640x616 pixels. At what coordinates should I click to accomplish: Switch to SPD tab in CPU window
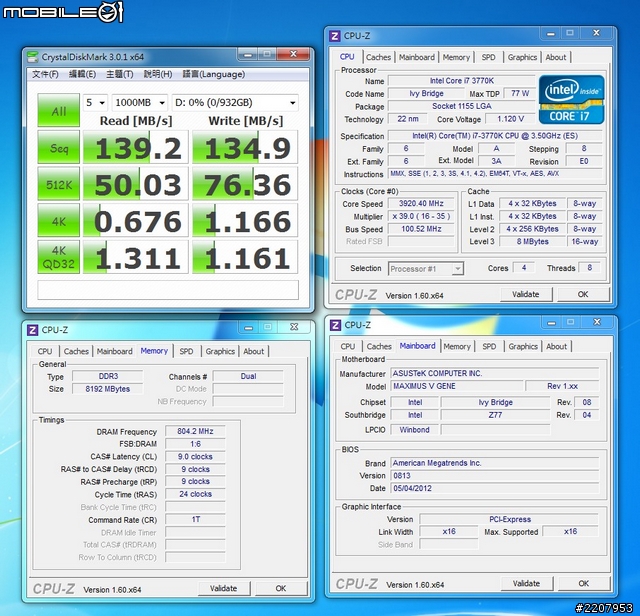click(488, 57)
